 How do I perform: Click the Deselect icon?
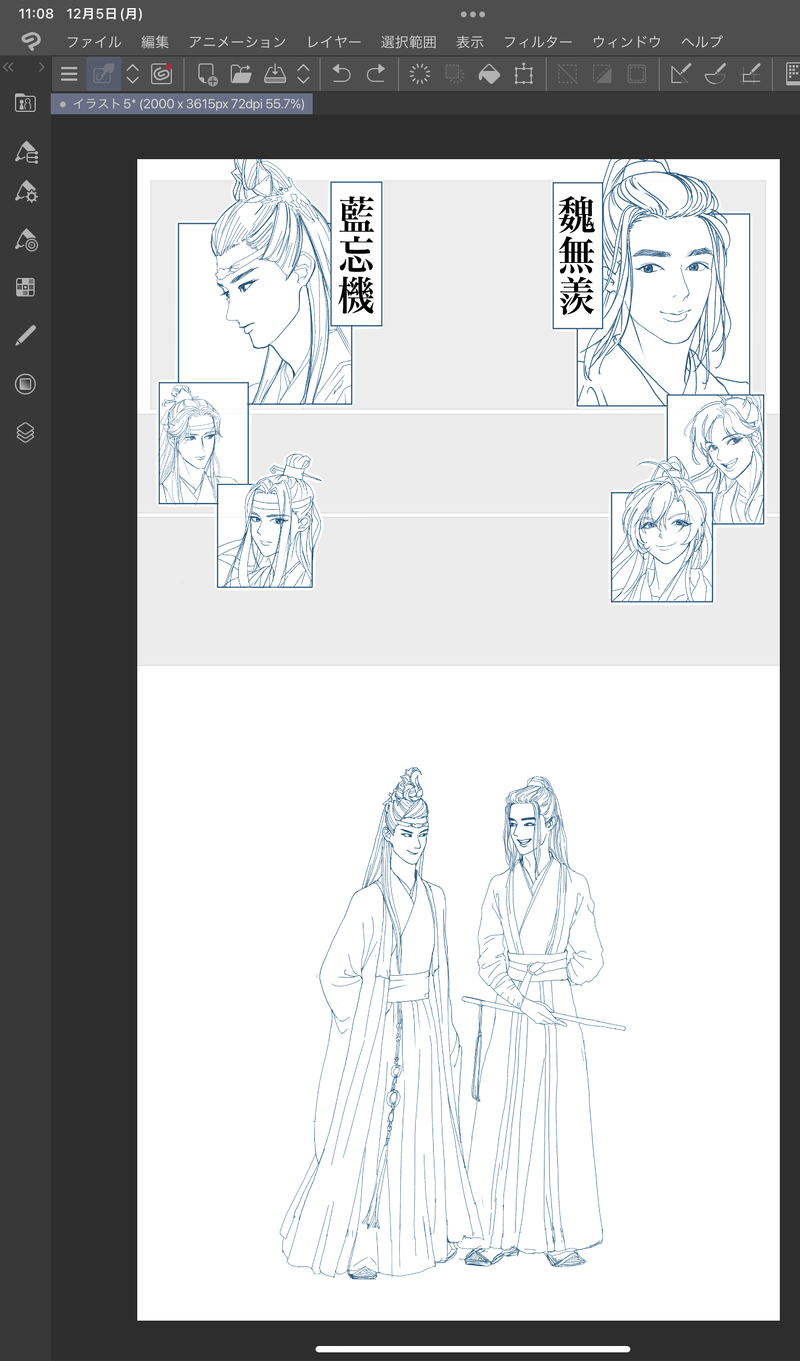point(568,74)
